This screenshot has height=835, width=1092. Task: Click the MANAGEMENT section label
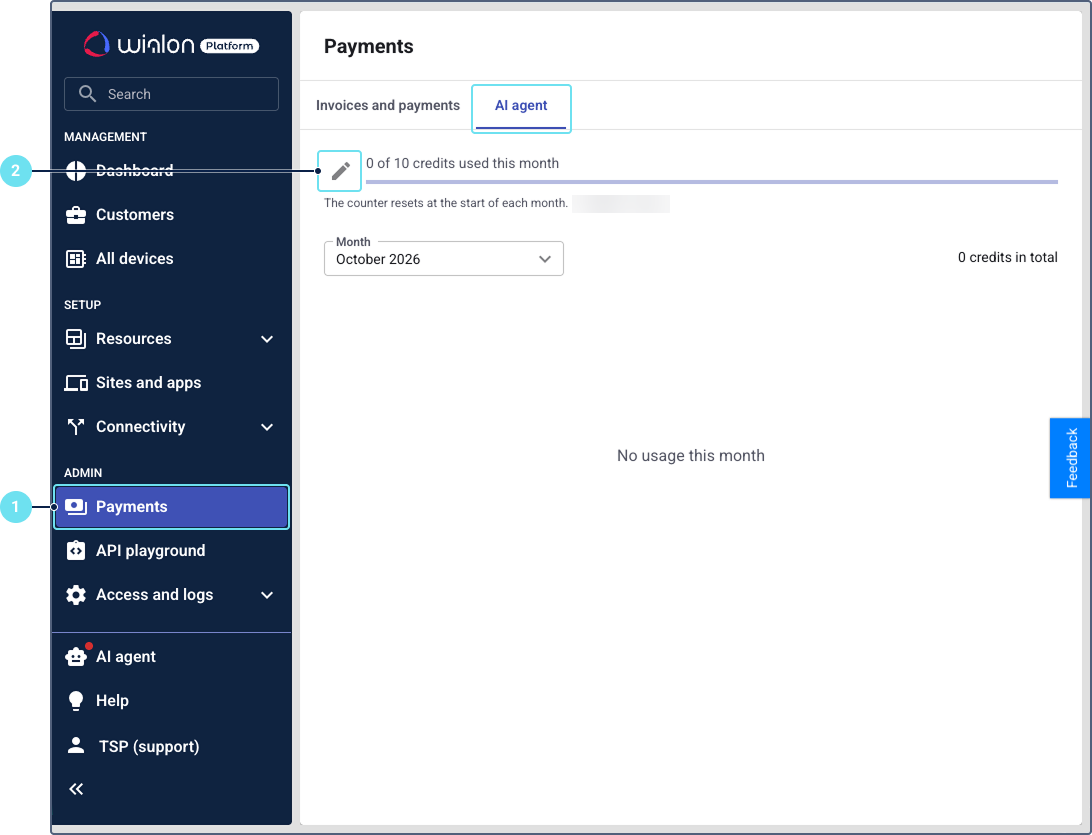(105, 136)
